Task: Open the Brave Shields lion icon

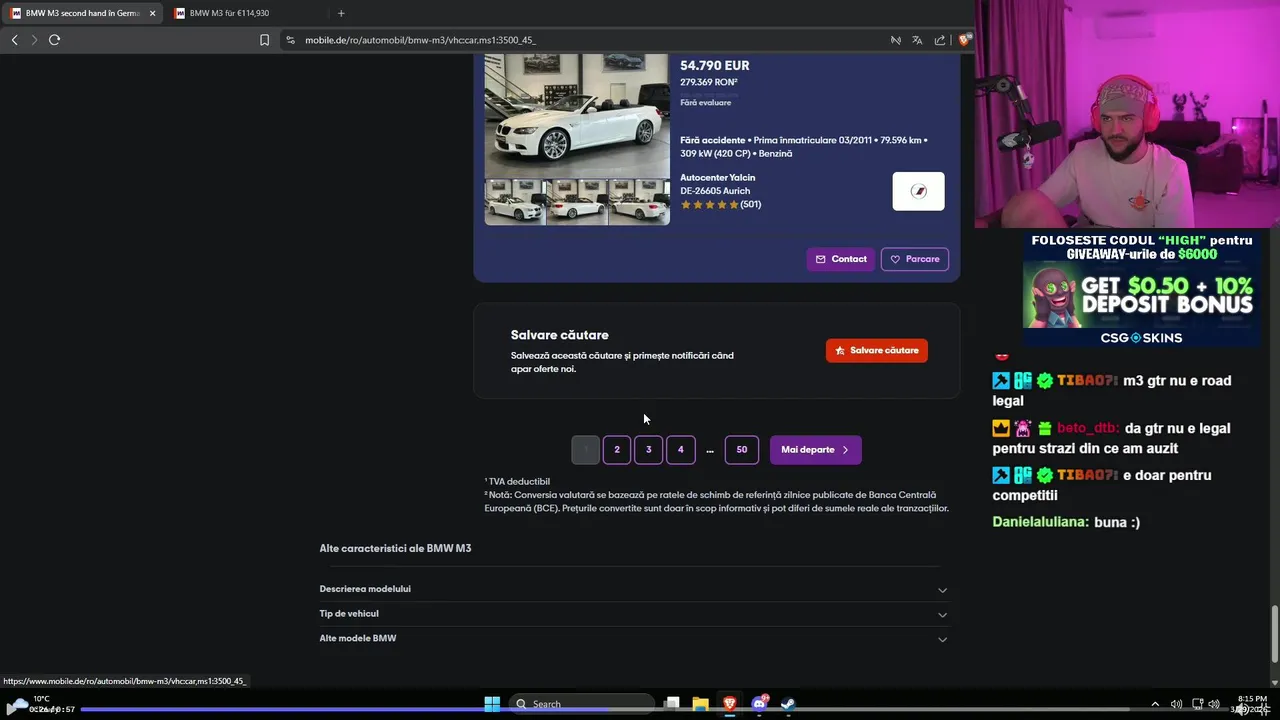Action: (x=964, y=40)
